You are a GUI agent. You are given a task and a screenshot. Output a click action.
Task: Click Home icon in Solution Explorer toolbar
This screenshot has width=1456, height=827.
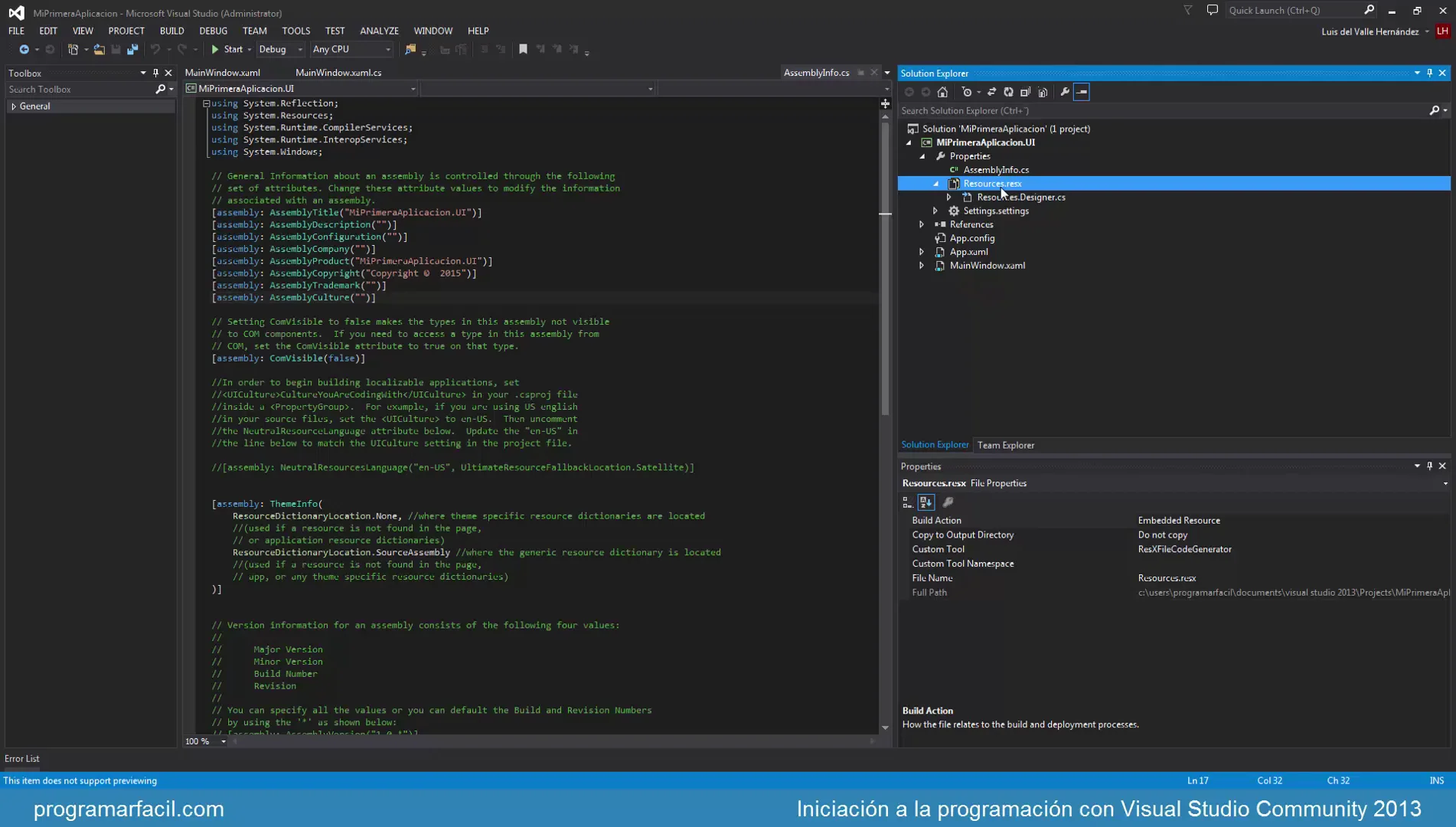pos(942,92)
